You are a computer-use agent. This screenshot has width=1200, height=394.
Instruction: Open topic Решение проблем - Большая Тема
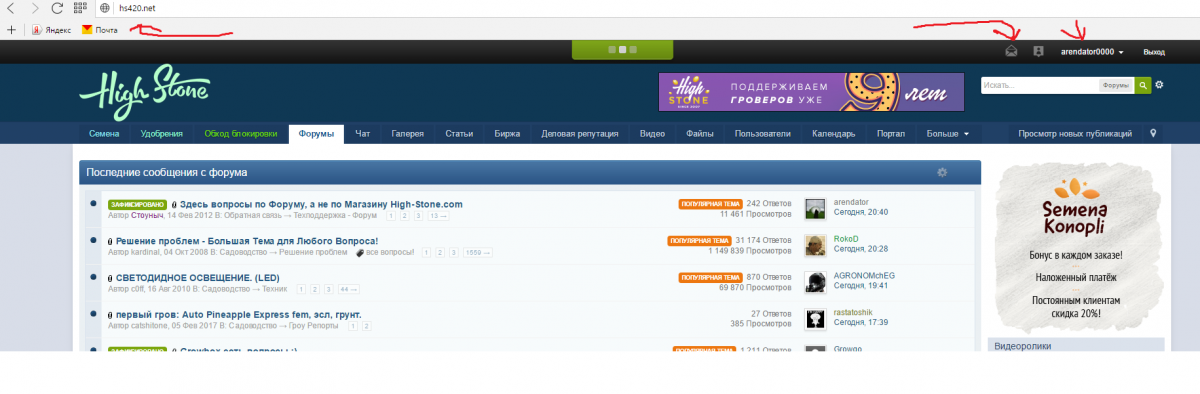pyautogui.click(x=247, y=241)
